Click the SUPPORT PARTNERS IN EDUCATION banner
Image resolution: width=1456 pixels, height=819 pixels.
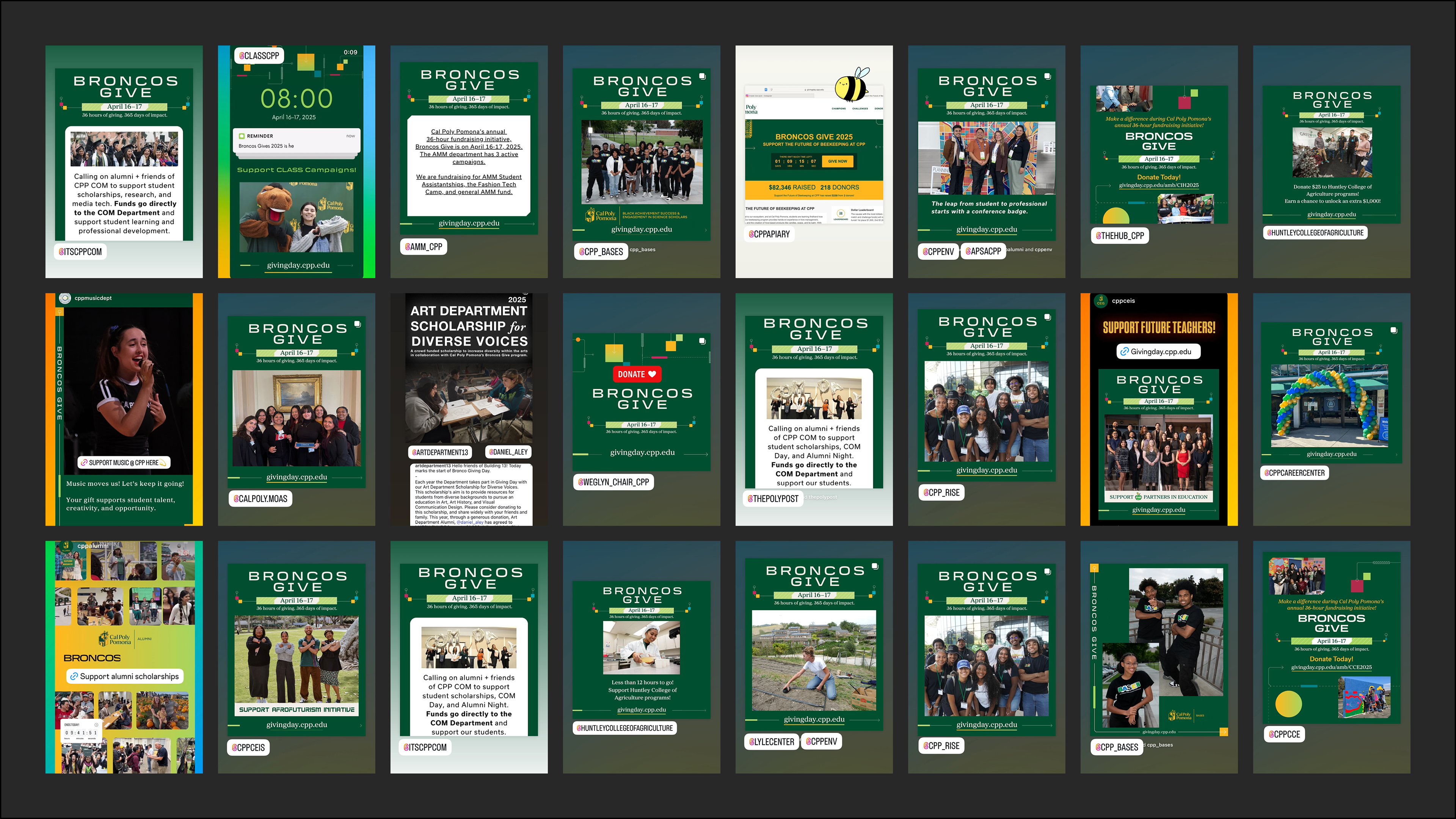[1158, 497]
